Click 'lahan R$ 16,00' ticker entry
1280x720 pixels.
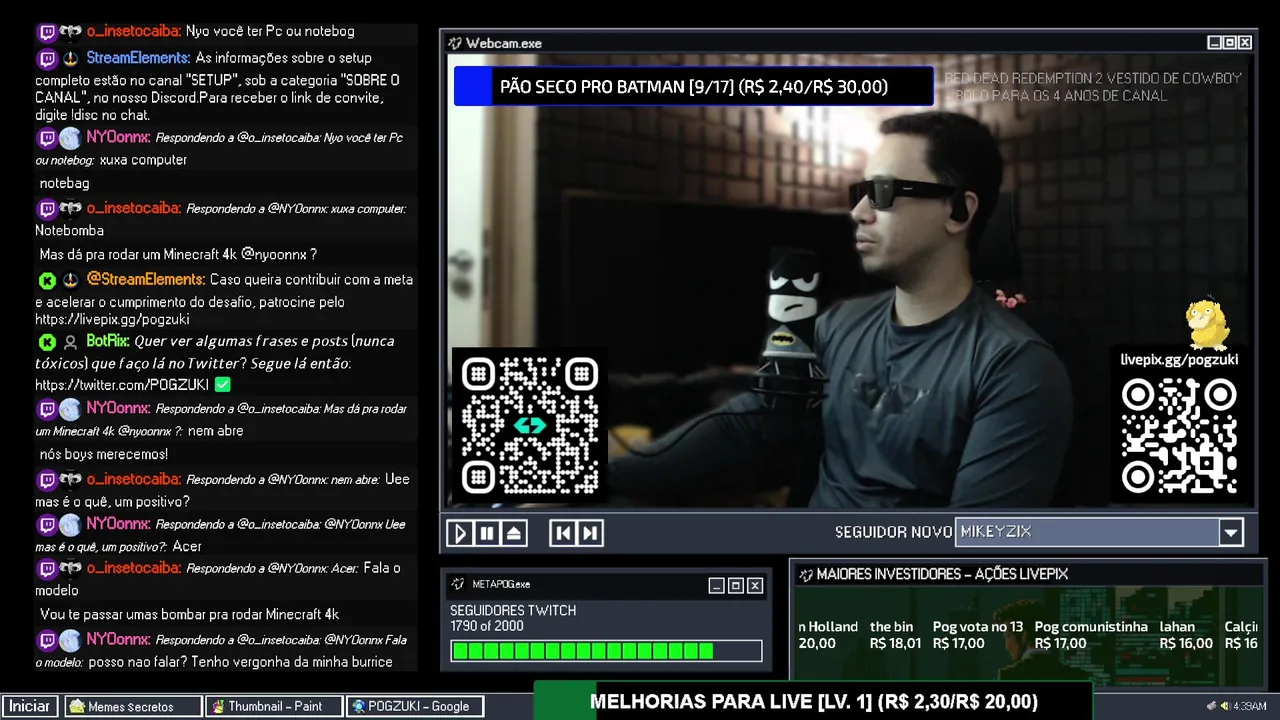point(1186,635)
